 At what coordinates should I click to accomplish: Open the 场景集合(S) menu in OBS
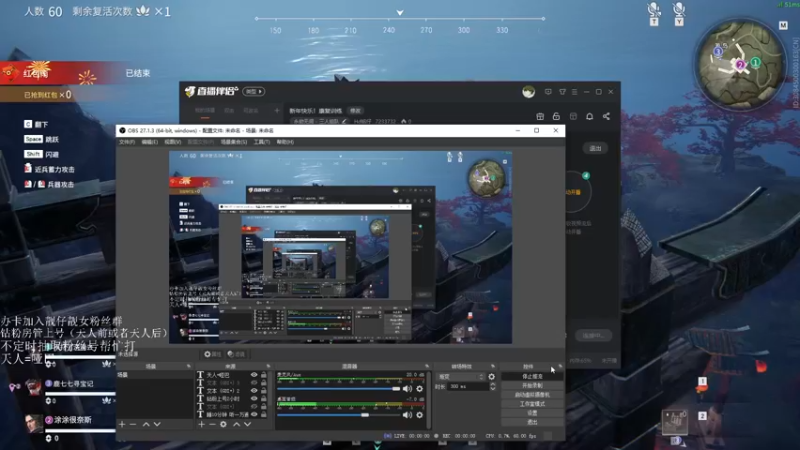pyautogui.click(x=234, y=142)
